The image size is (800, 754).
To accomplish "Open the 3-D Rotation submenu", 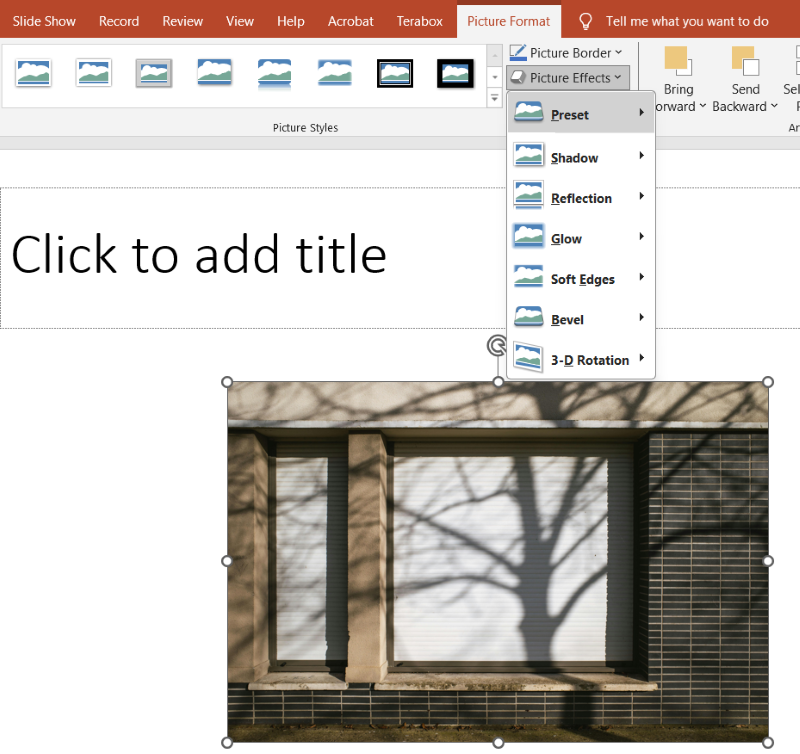I will click(x=581, y=359).
